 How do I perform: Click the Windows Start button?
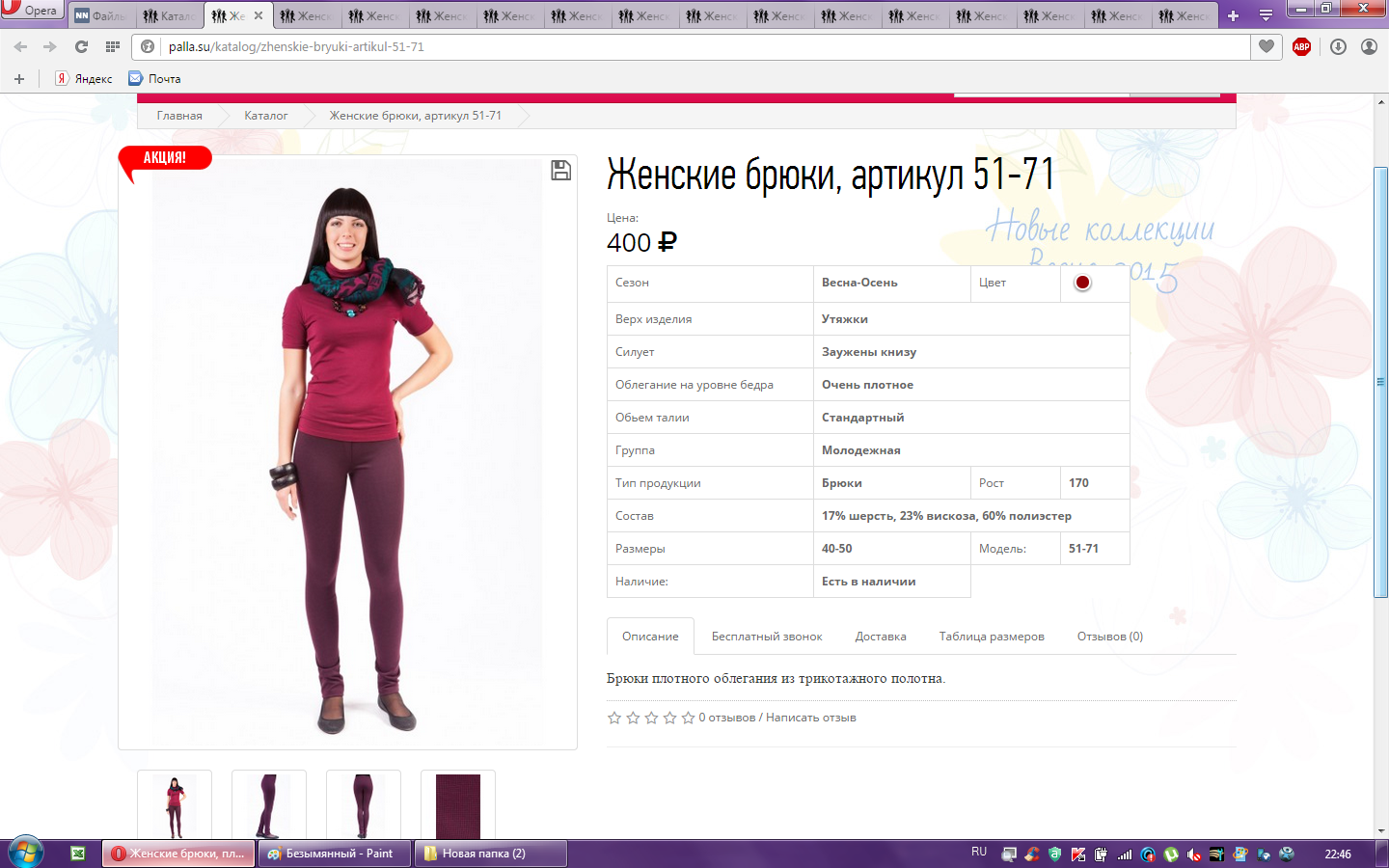coord(25,853)
